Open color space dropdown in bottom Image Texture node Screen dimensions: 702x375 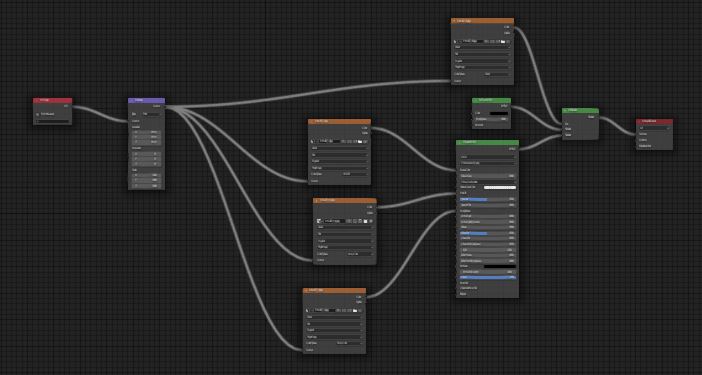click(349, 343)
